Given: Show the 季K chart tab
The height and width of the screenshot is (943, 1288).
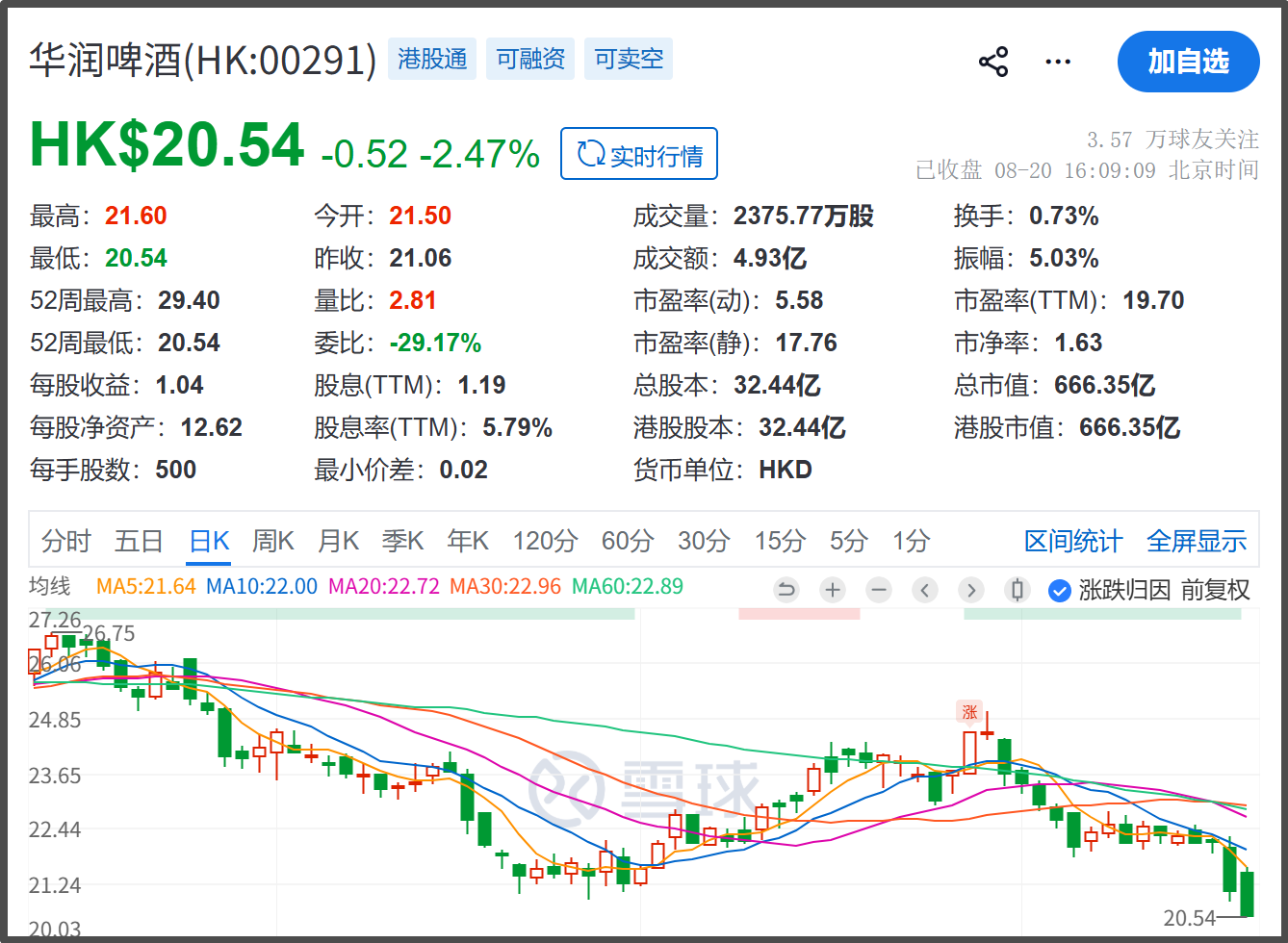Looking at the screenshot, I should click(x=402, y=542).
